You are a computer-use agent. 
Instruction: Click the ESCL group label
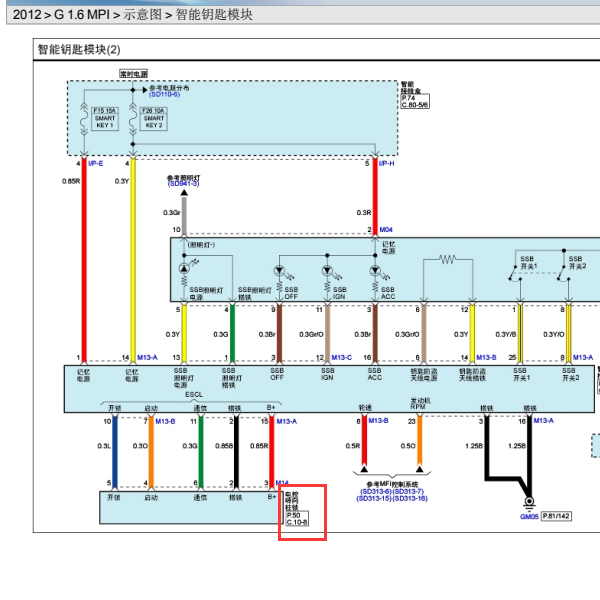coord(194,394)
